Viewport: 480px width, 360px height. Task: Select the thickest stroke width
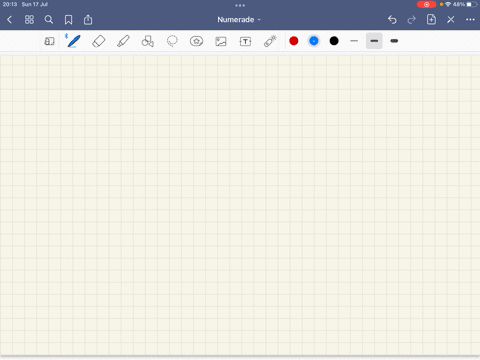(394, 41)
